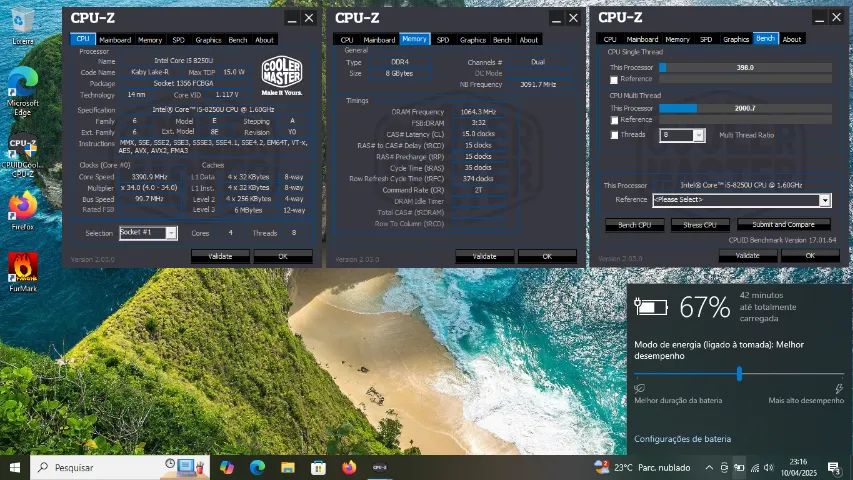Select the CPU-Z taskbar button

380,467
